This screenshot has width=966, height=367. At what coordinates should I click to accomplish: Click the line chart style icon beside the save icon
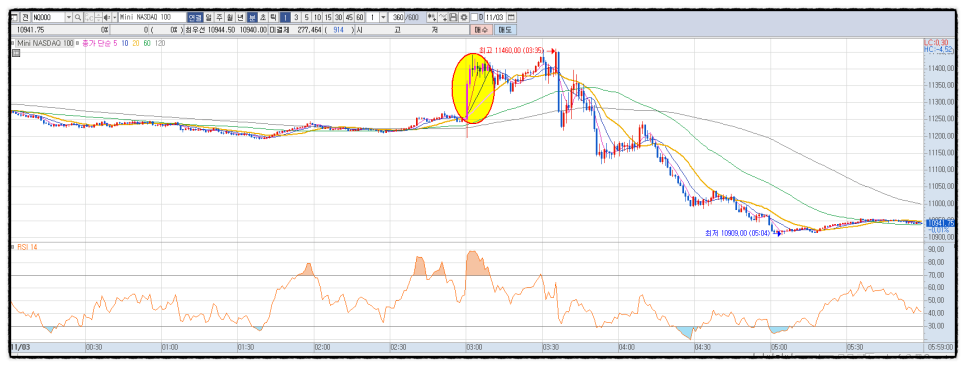(442, 17)
